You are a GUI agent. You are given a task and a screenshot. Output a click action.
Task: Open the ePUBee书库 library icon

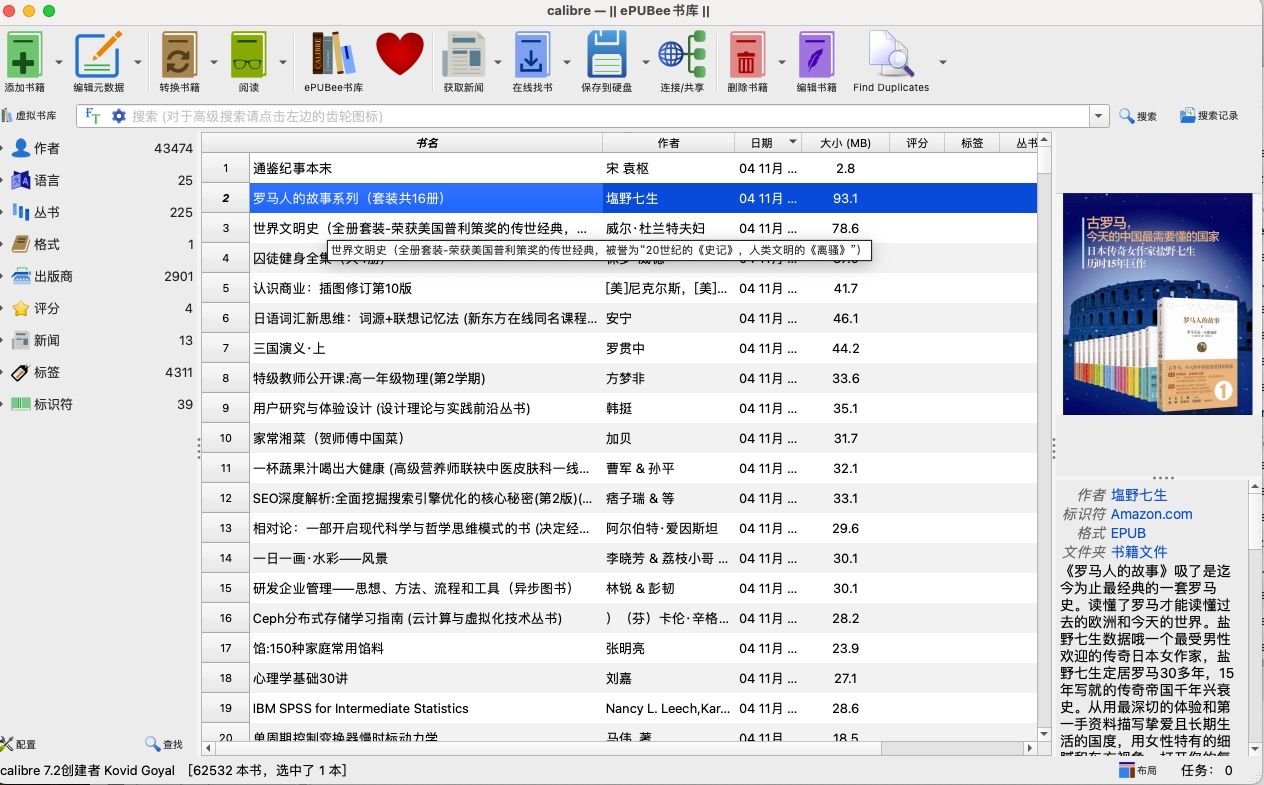click(x=333, y=54)
